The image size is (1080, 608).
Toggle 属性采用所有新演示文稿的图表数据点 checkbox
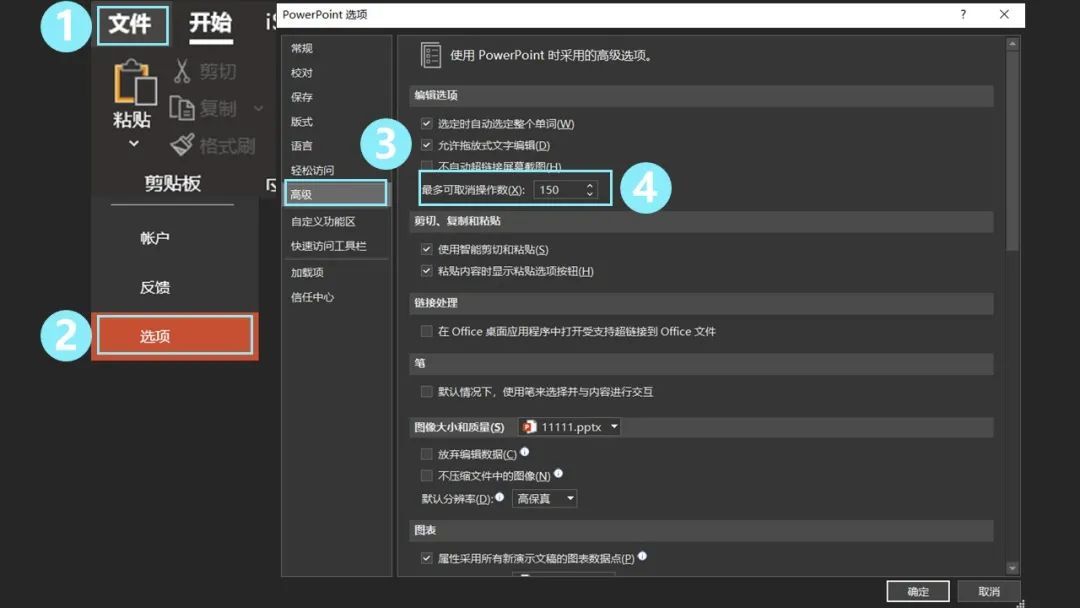(426, 558)
